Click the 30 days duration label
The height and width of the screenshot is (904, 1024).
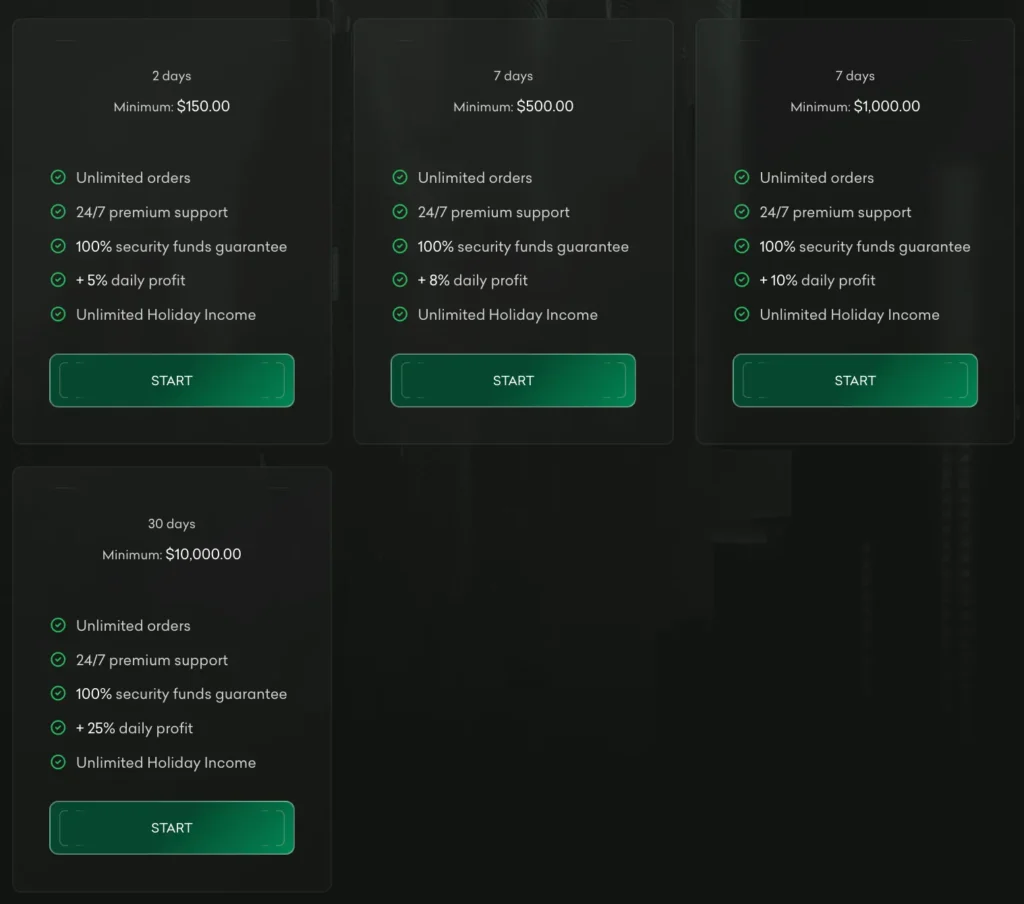pyautogui.click(x=172, y=524)
